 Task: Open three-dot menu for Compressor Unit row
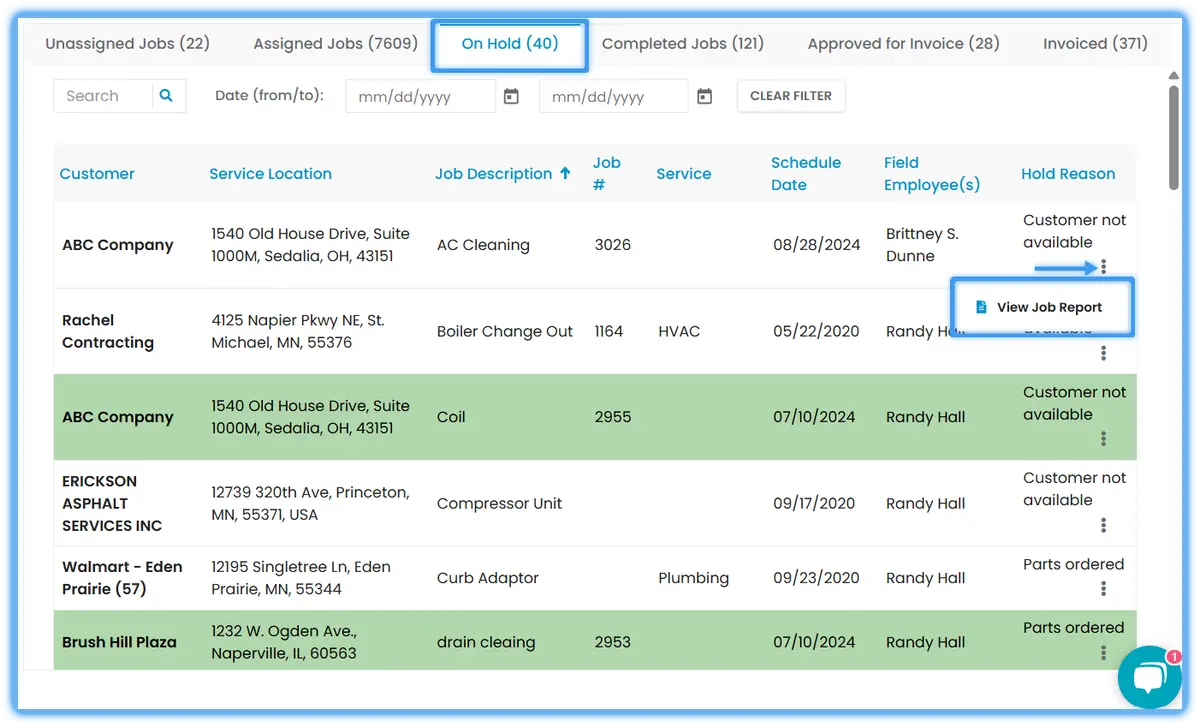1103,525
